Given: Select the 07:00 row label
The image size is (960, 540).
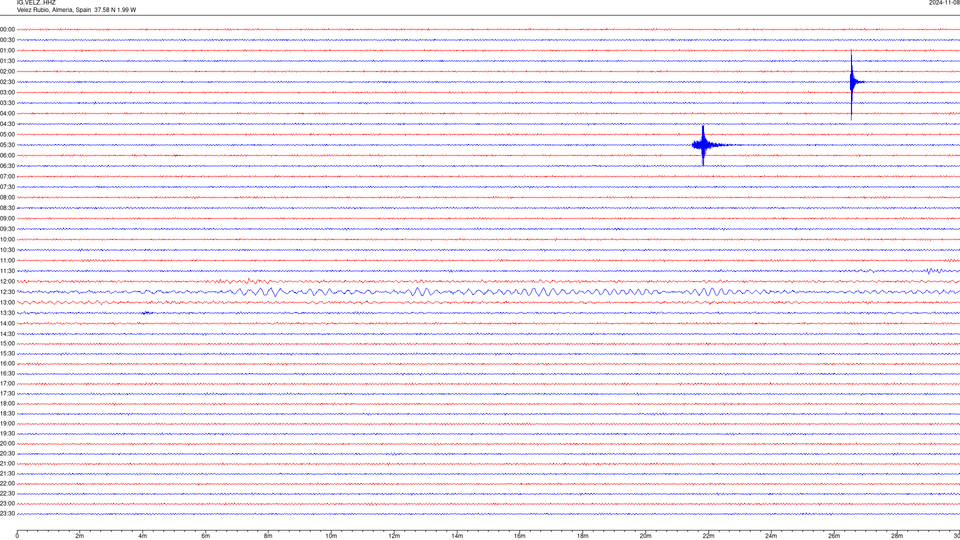Looking at the screenshot, I should (x=7, y=177).
